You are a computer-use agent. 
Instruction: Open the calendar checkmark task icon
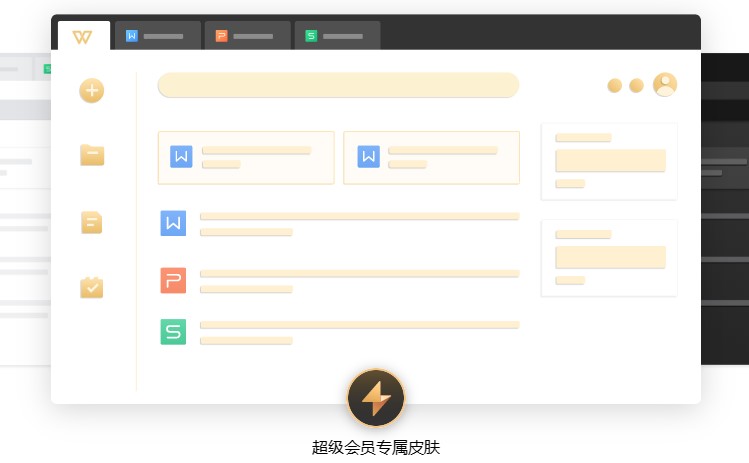(x=92, y=287)
